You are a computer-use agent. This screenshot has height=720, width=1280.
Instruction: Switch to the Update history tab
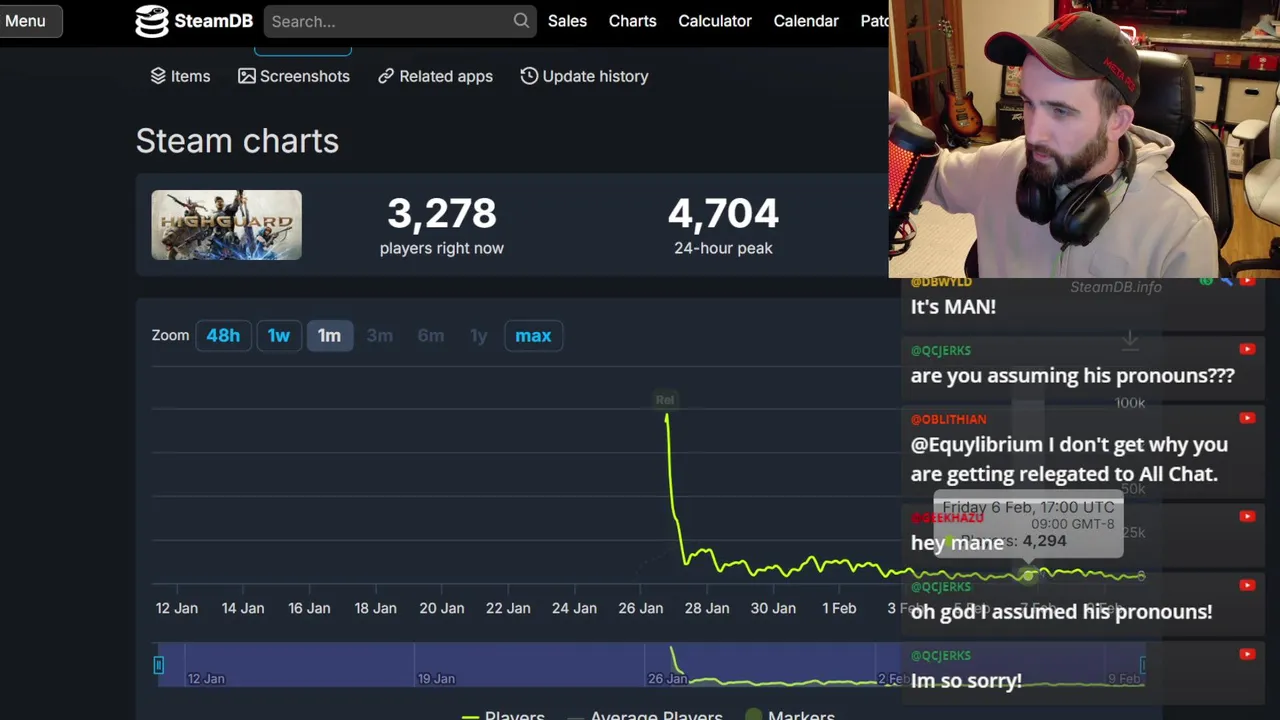[x=584, y=76]
